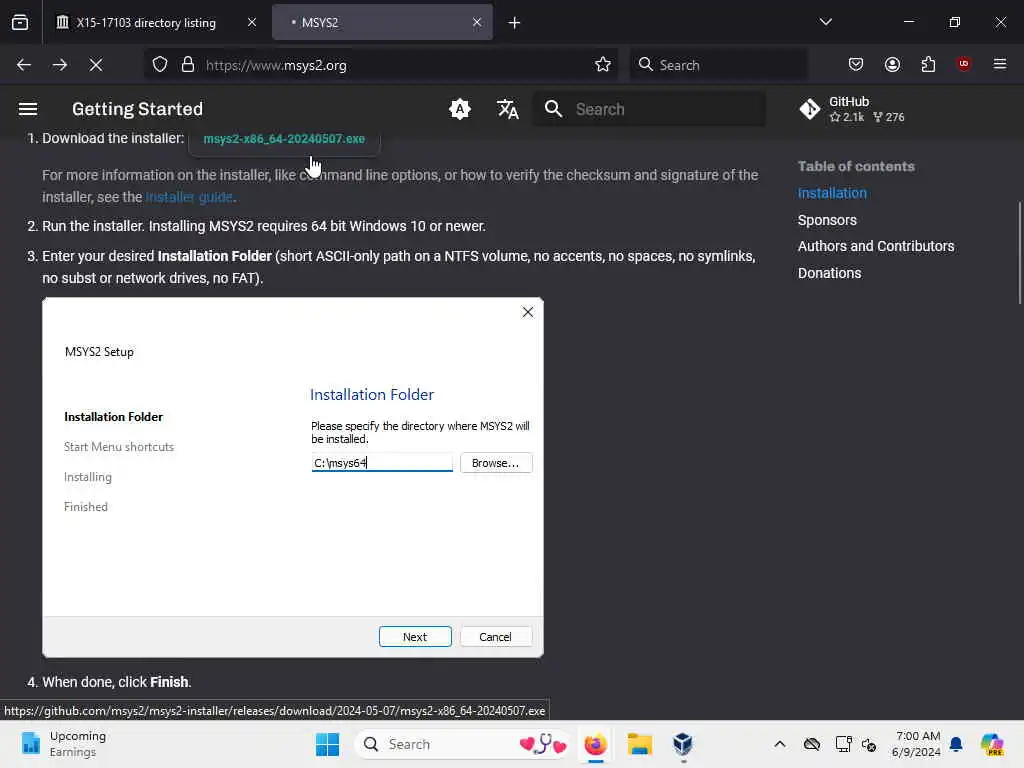Open the installer guide link

click(189, 197)
